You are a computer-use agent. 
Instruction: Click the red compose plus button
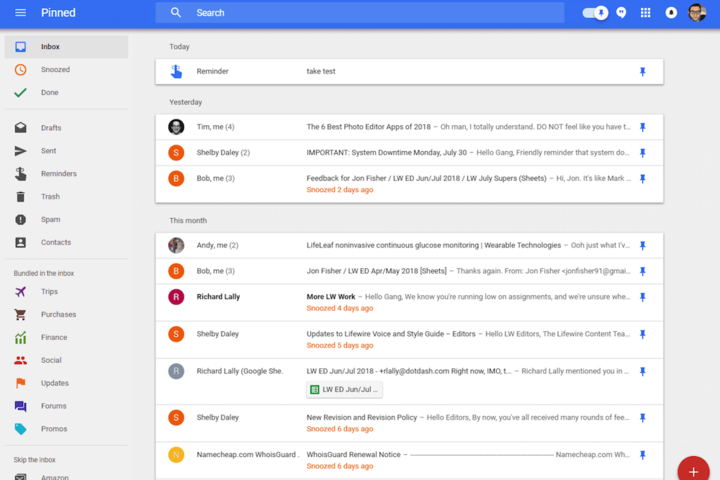tap(693, 470)
